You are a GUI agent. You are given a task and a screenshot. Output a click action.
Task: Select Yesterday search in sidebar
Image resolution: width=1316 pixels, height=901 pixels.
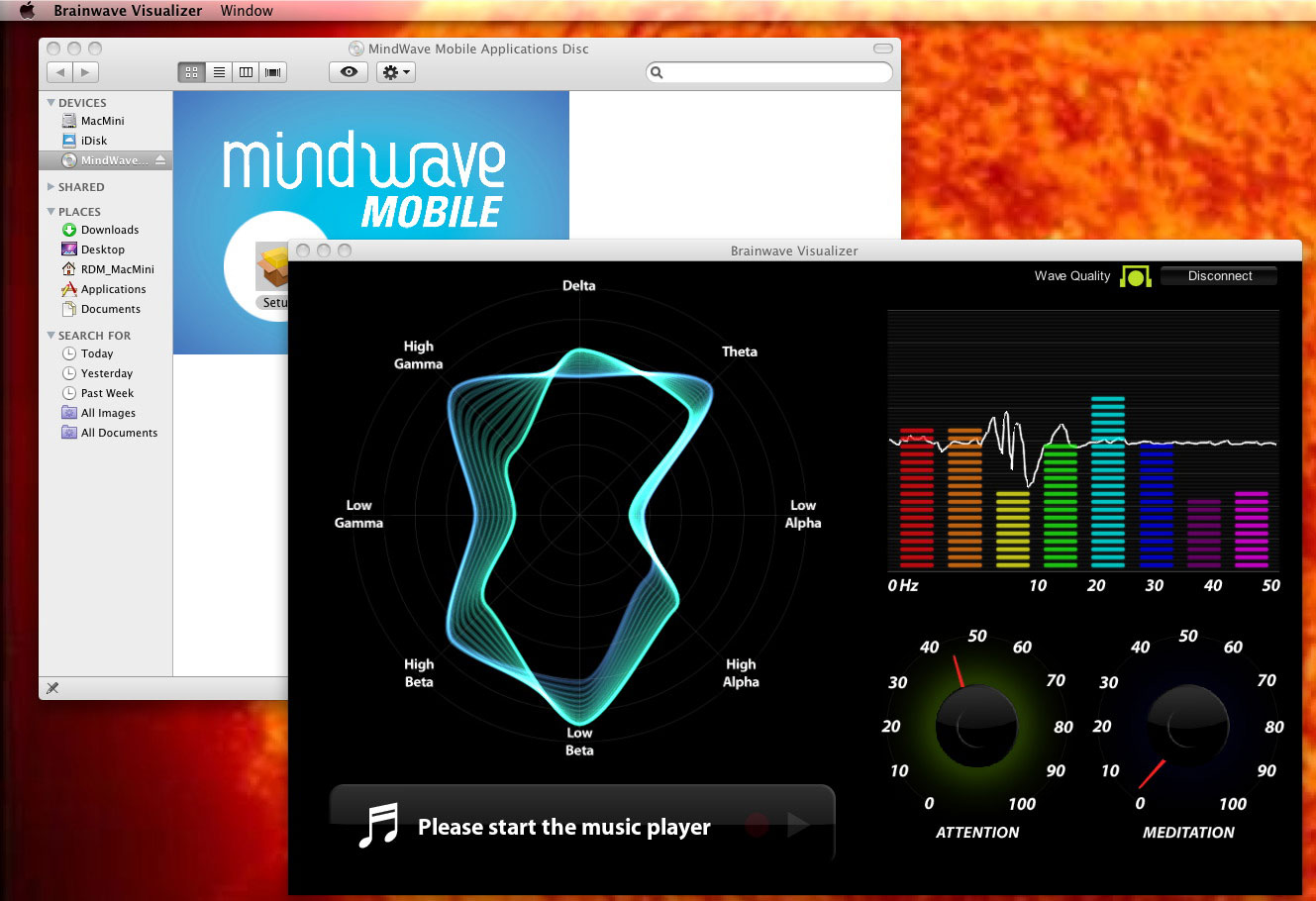[105, 373]
